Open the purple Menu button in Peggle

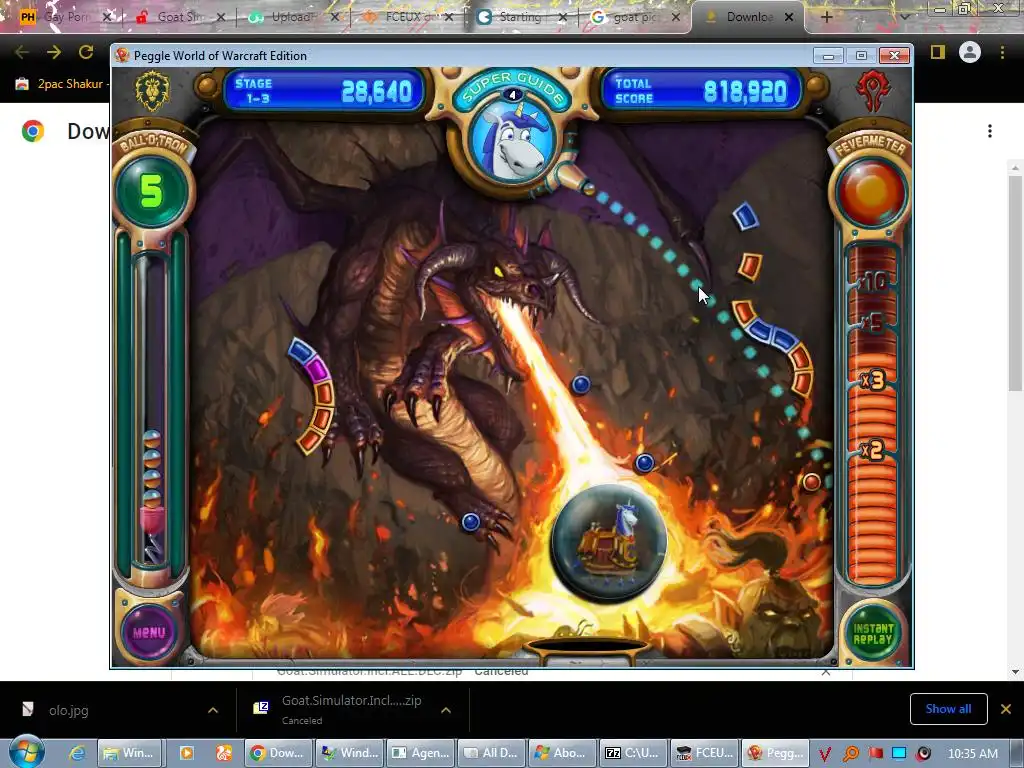tap(149, 632)
